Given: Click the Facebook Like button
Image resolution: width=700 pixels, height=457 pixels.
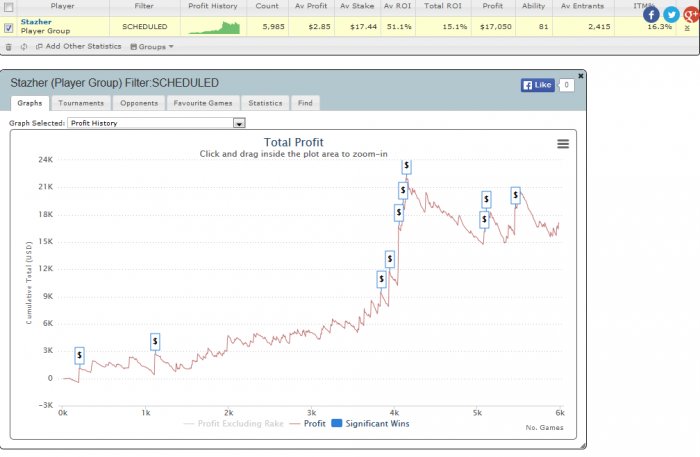Looking at the screenshot, I should click(538, 85).
